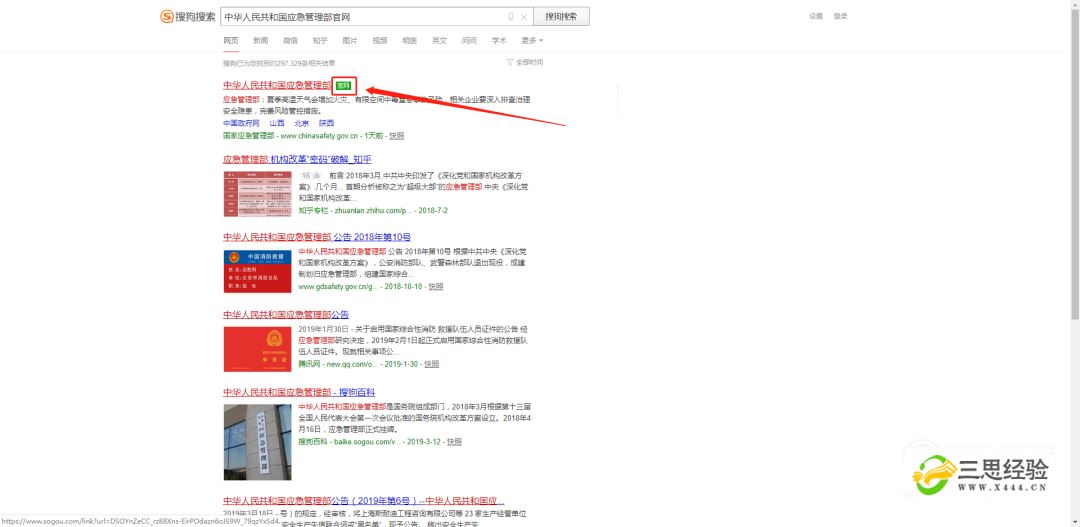Screen dimensions: 1080x527
Task: Select the 知乎 search tab
Action: (x=320, y=41)
